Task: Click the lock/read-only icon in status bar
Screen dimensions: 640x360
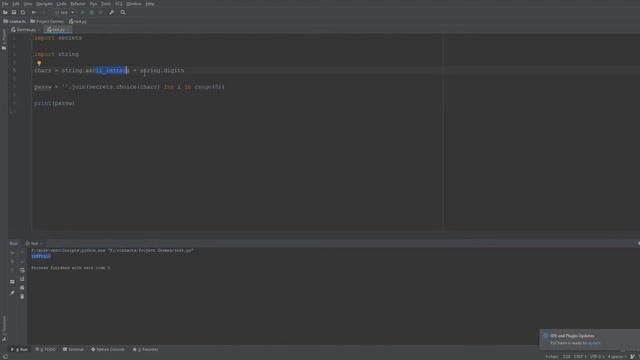Action: tap(633, 357)
